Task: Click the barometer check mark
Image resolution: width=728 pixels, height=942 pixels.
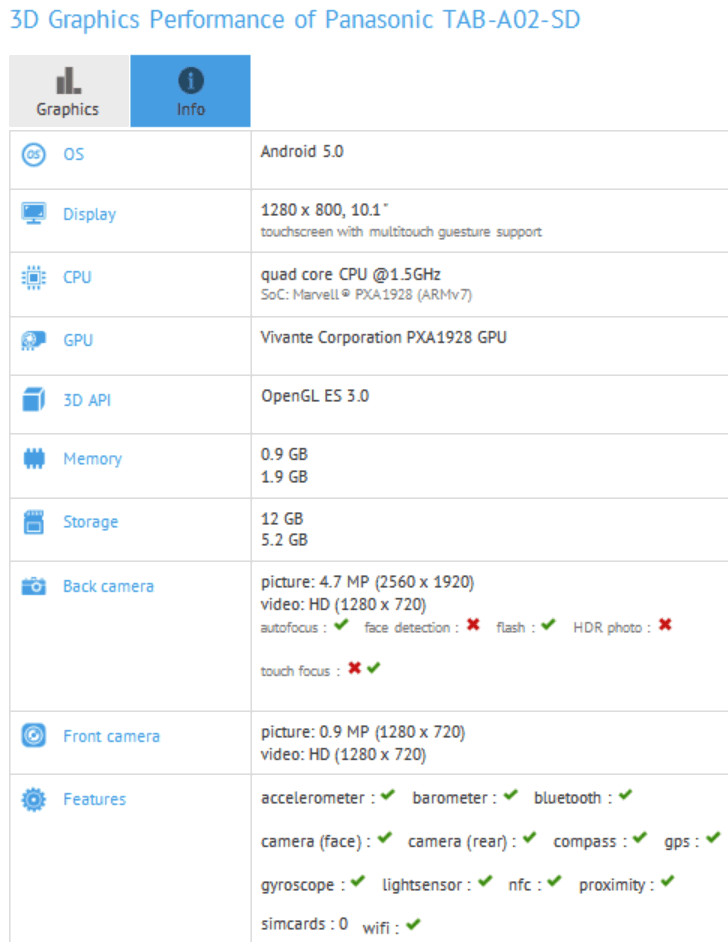Action: pos(511,795)
